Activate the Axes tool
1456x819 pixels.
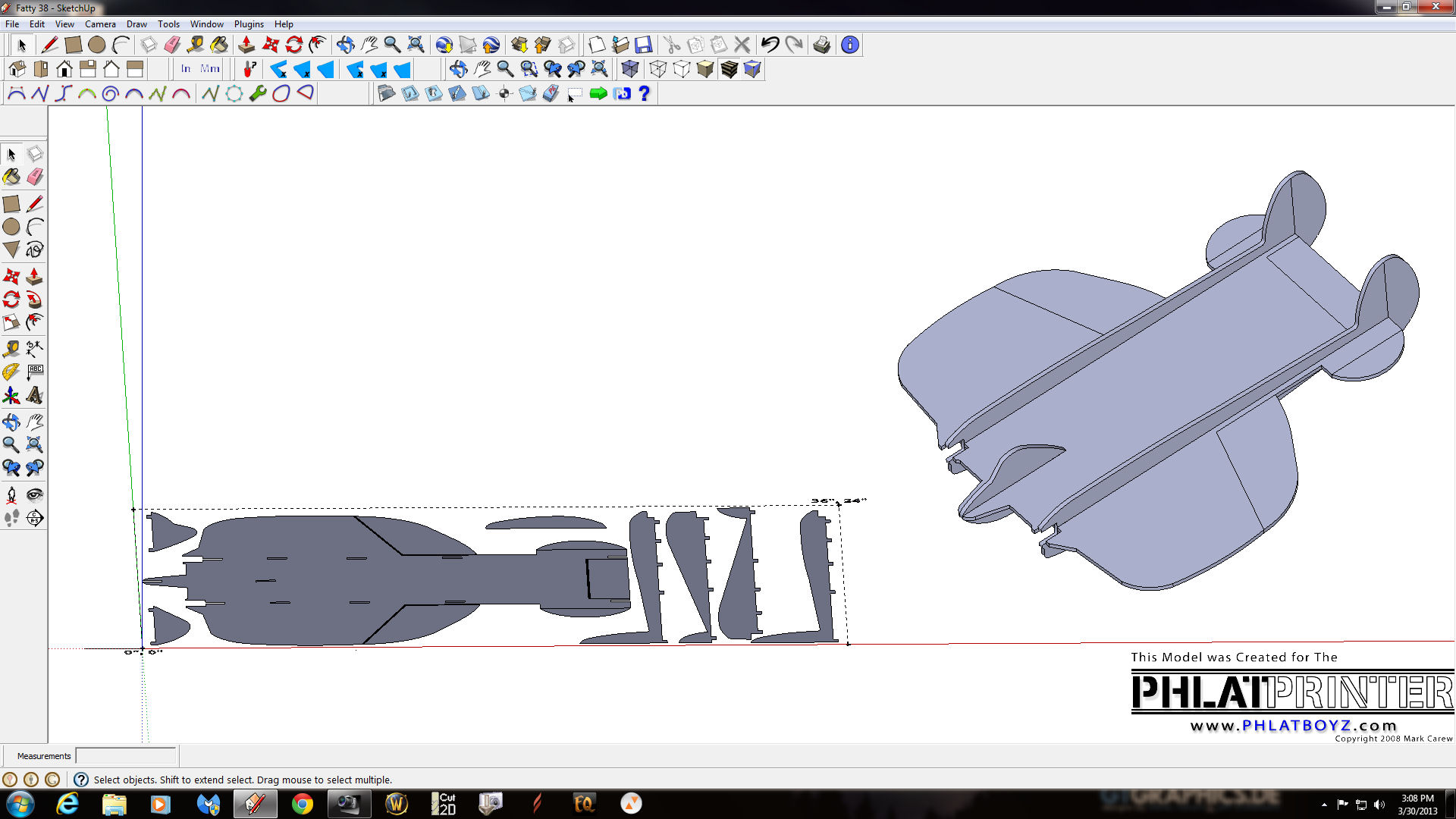click(x=11, y=395)
